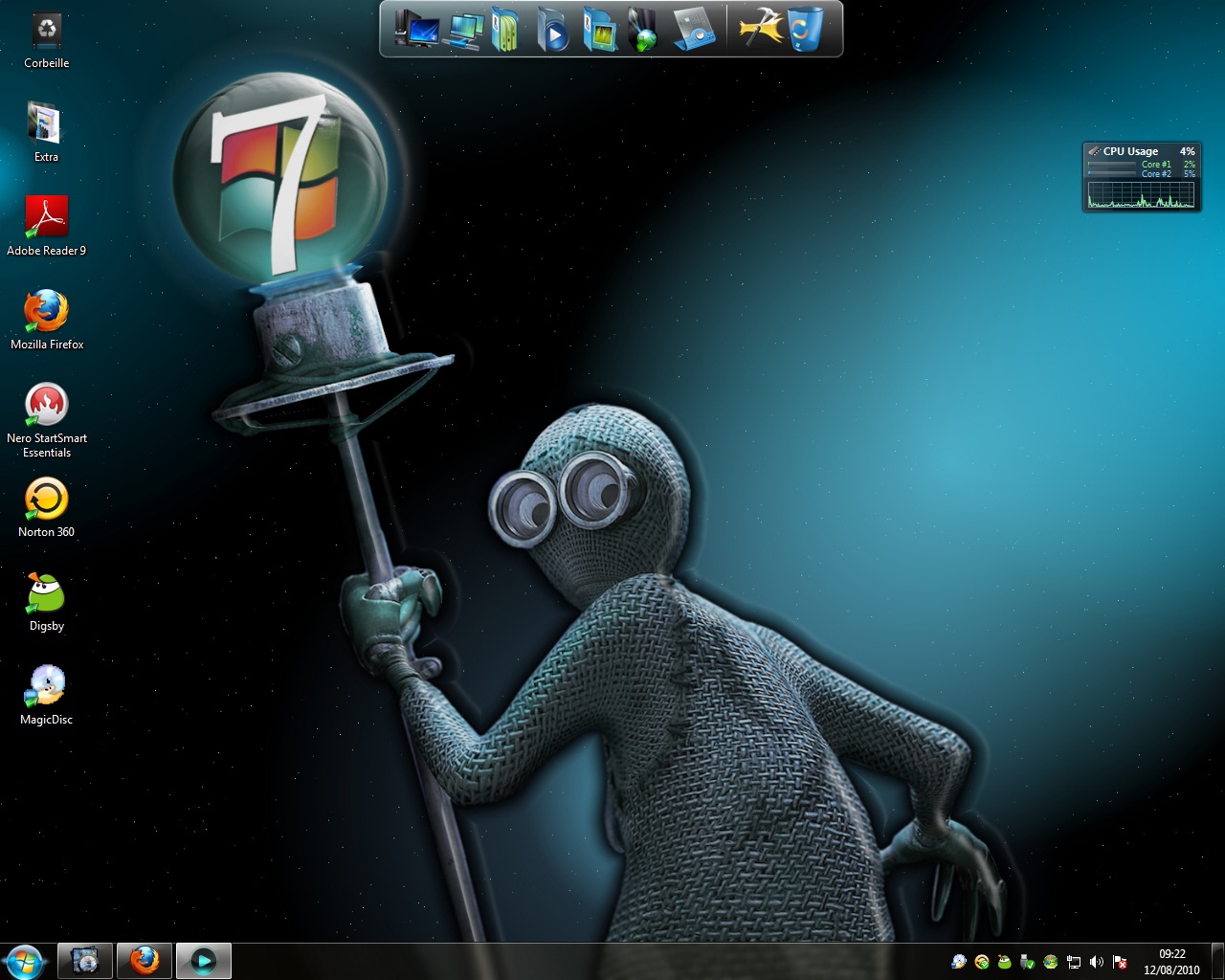
Task: Open Norton 360 desktop shortcut
Action: pos(46,500)
